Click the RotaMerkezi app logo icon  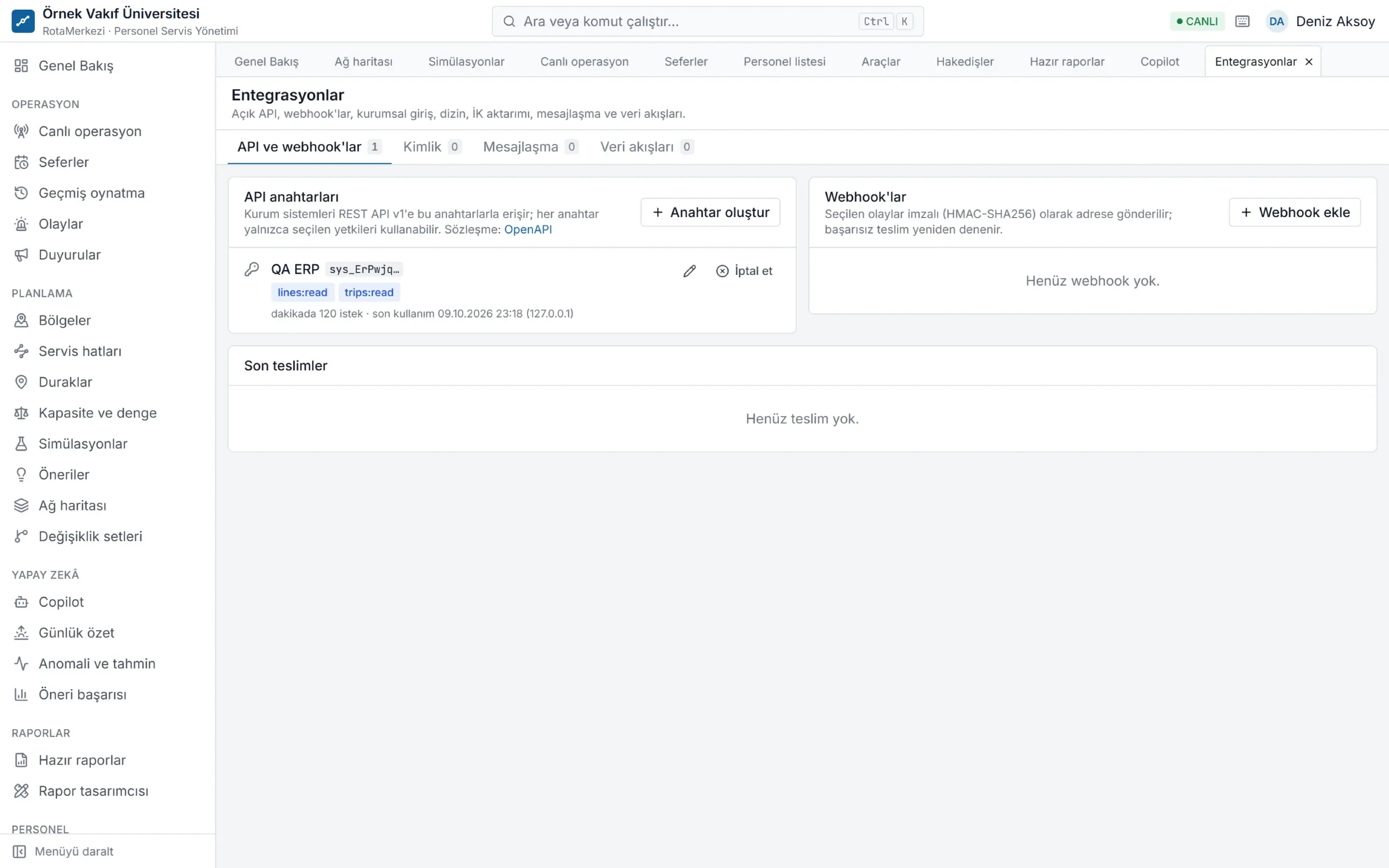[23, 21]
